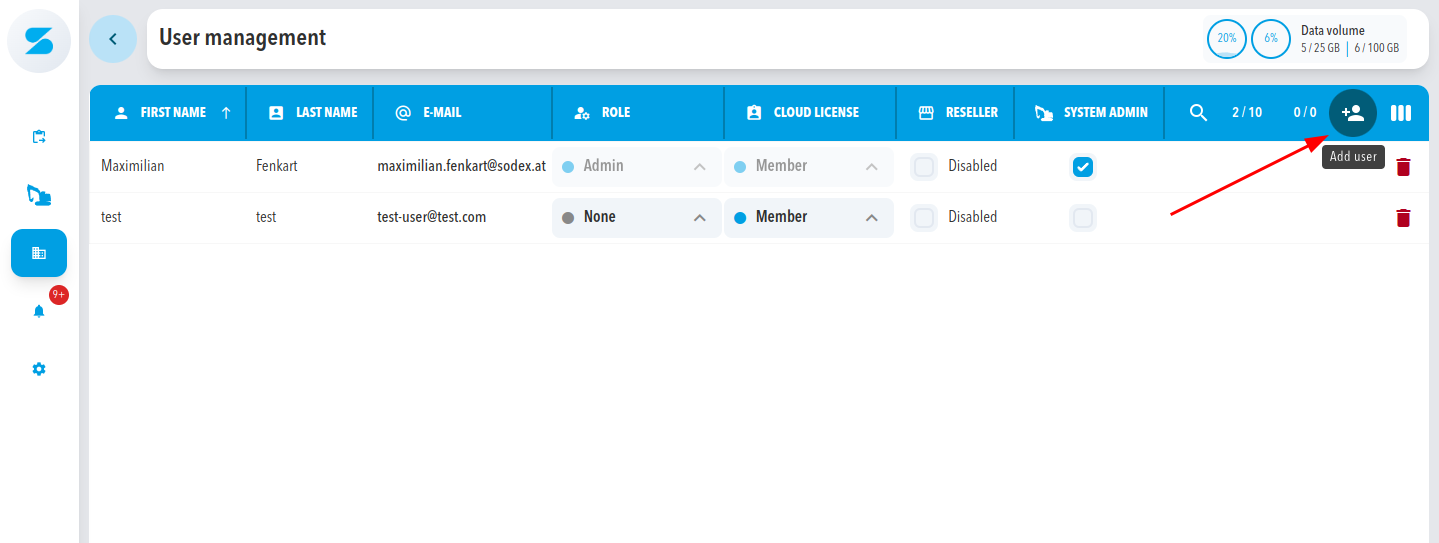Check System Admin for test user
Image resolution: width=1439 pixels, height=543 pixels.
[1083, 217]
